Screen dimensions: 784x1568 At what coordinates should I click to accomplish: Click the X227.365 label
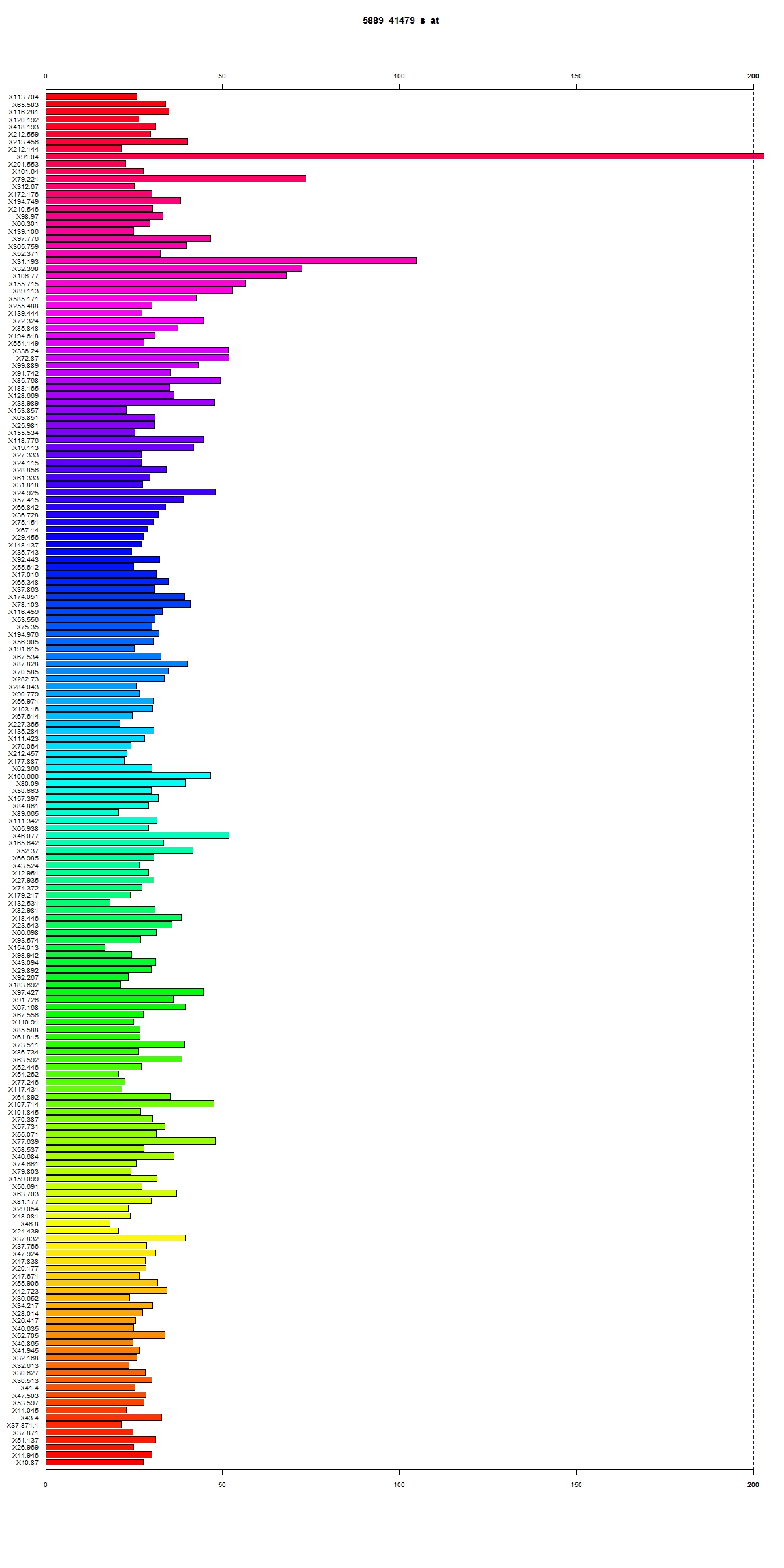pyautogui.click(x=24, y=724)
